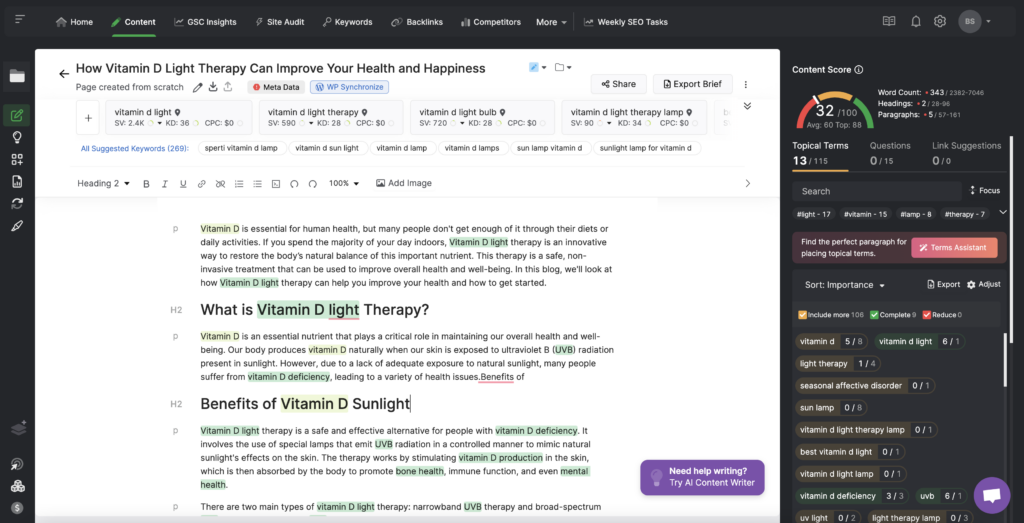
Task: Open the chat support bubble
Action: [991, 494]
